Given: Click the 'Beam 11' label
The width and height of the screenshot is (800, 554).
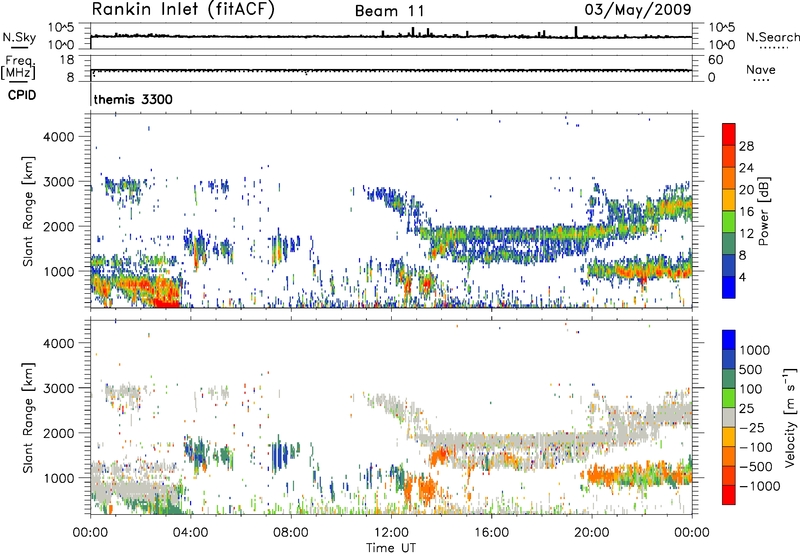Looking at the screenshot, I should click(x=390, y=11).
